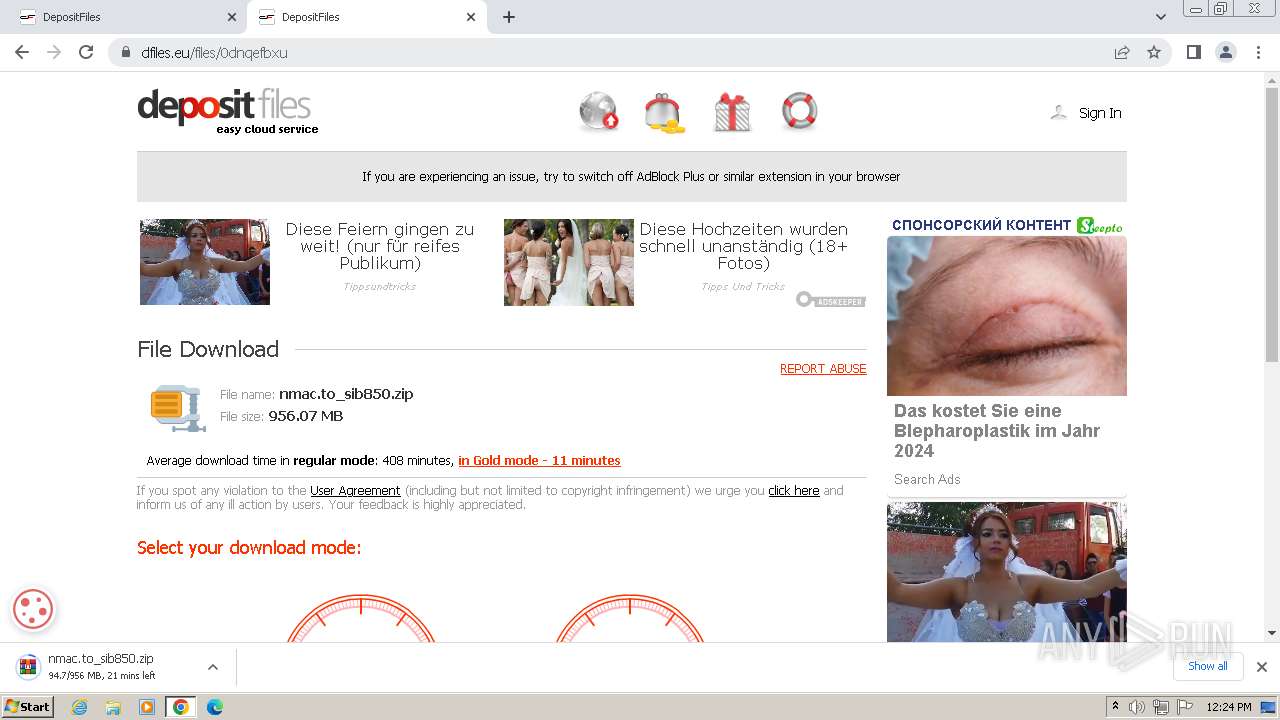Open the volume speaker tray icon
The width and height of the screenshot is (1280, 720).
tap(1137, 707)
